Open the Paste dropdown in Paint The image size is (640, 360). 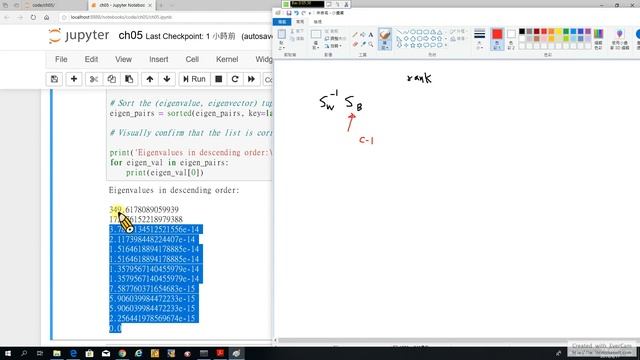282,46
